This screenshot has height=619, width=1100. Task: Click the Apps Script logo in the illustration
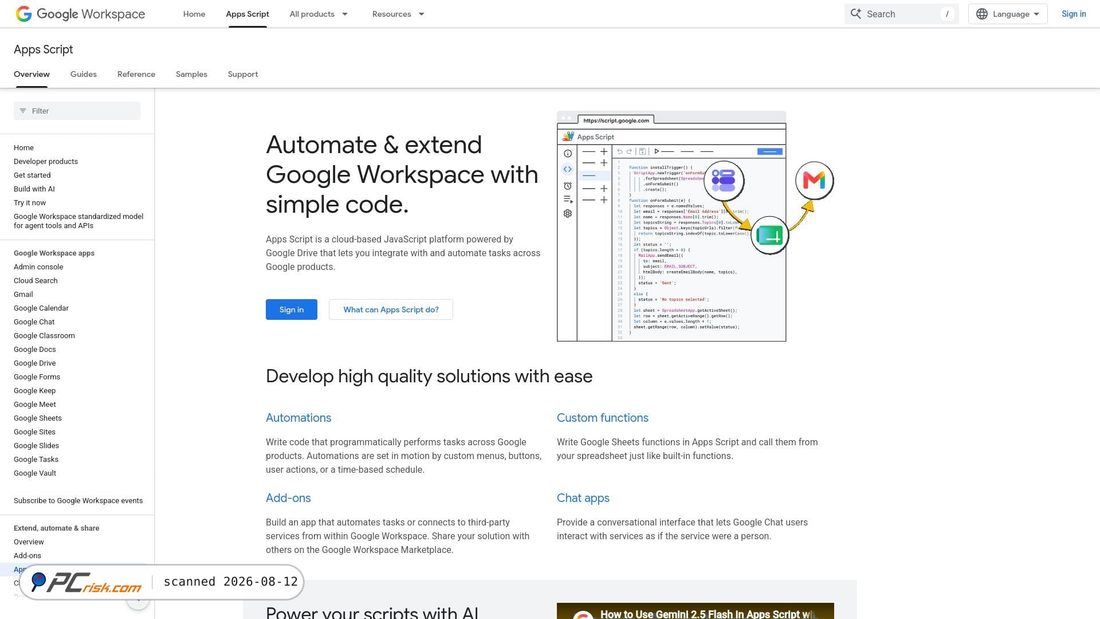pyautogui.click(x=568, y=137)
